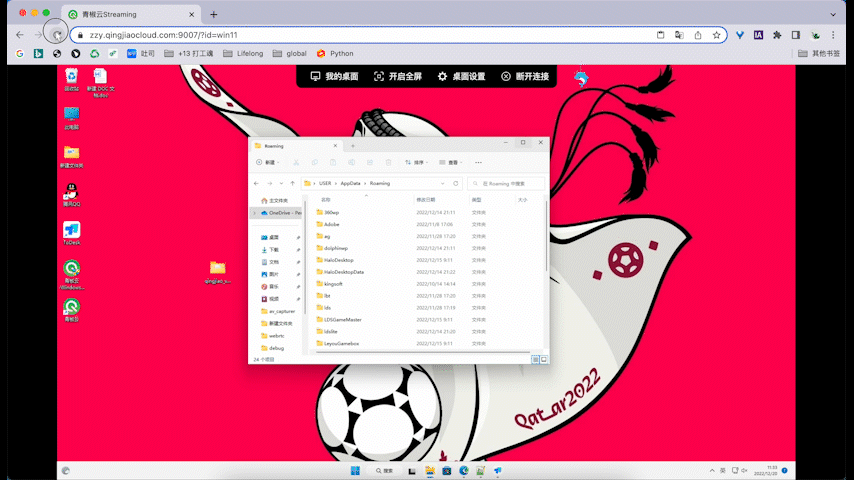Screen dimensions: 854x480
Task: Switch to large icons view in Explorer
Action: (544, 360)
